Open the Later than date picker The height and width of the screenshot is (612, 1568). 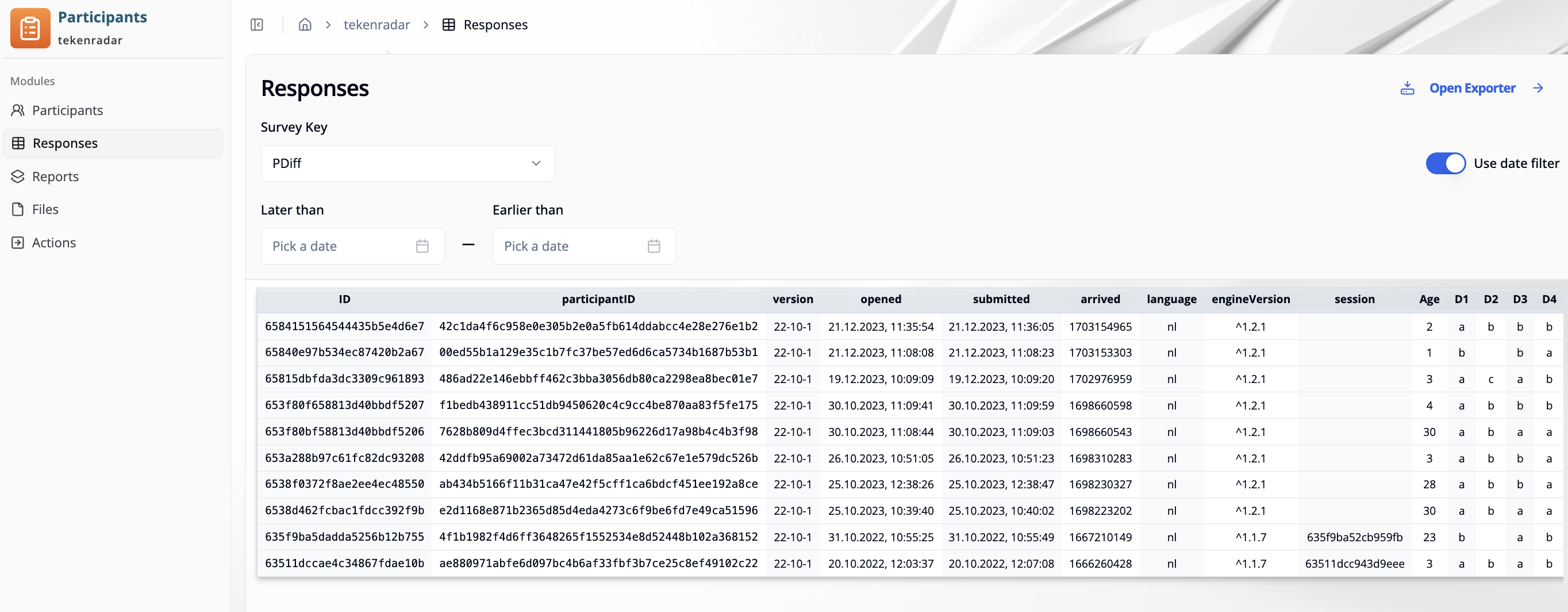pyautogui.click(x=341, y=246)
